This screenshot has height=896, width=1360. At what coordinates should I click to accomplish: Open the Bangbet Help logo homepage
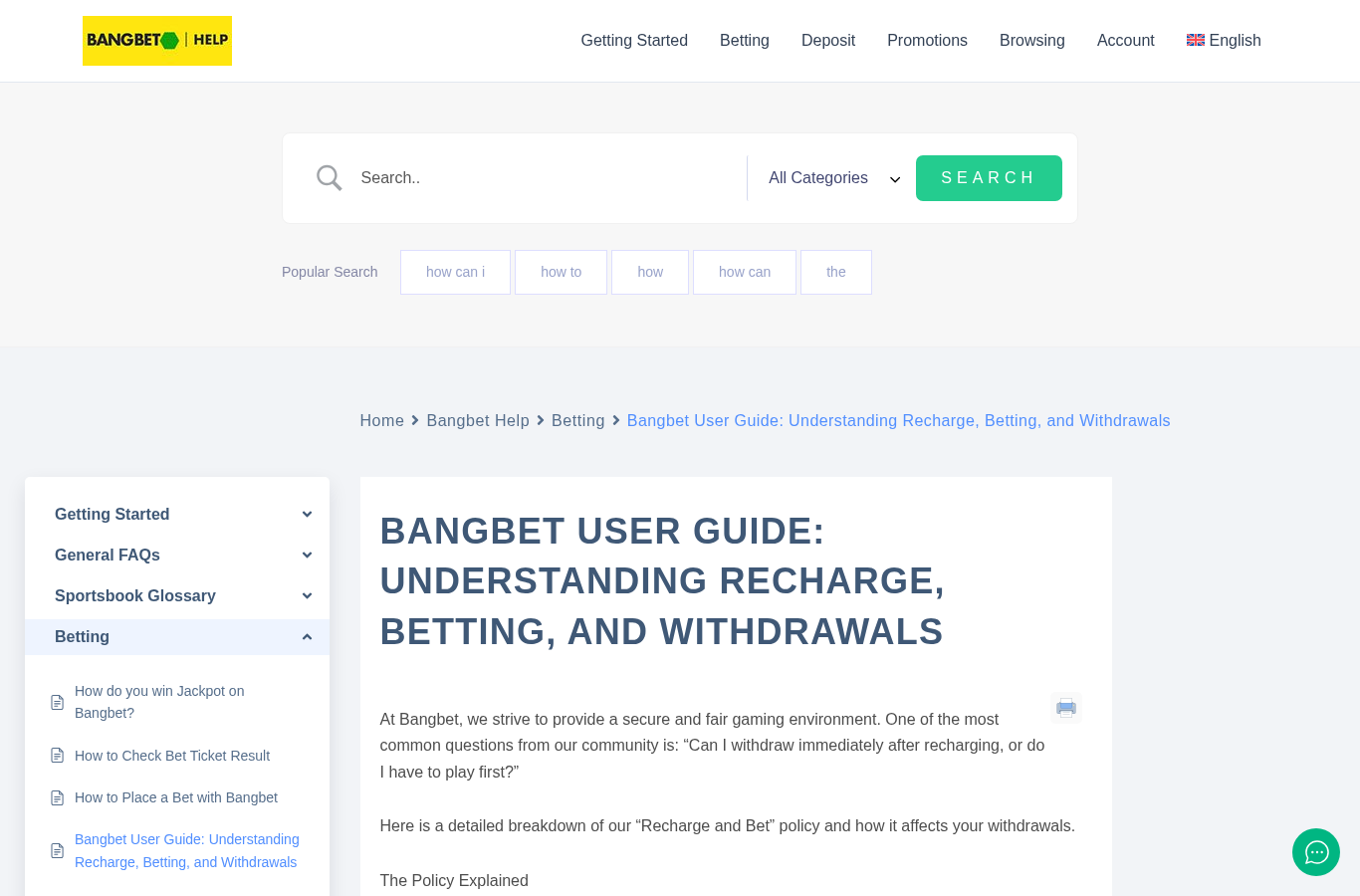tap(157, 41)
